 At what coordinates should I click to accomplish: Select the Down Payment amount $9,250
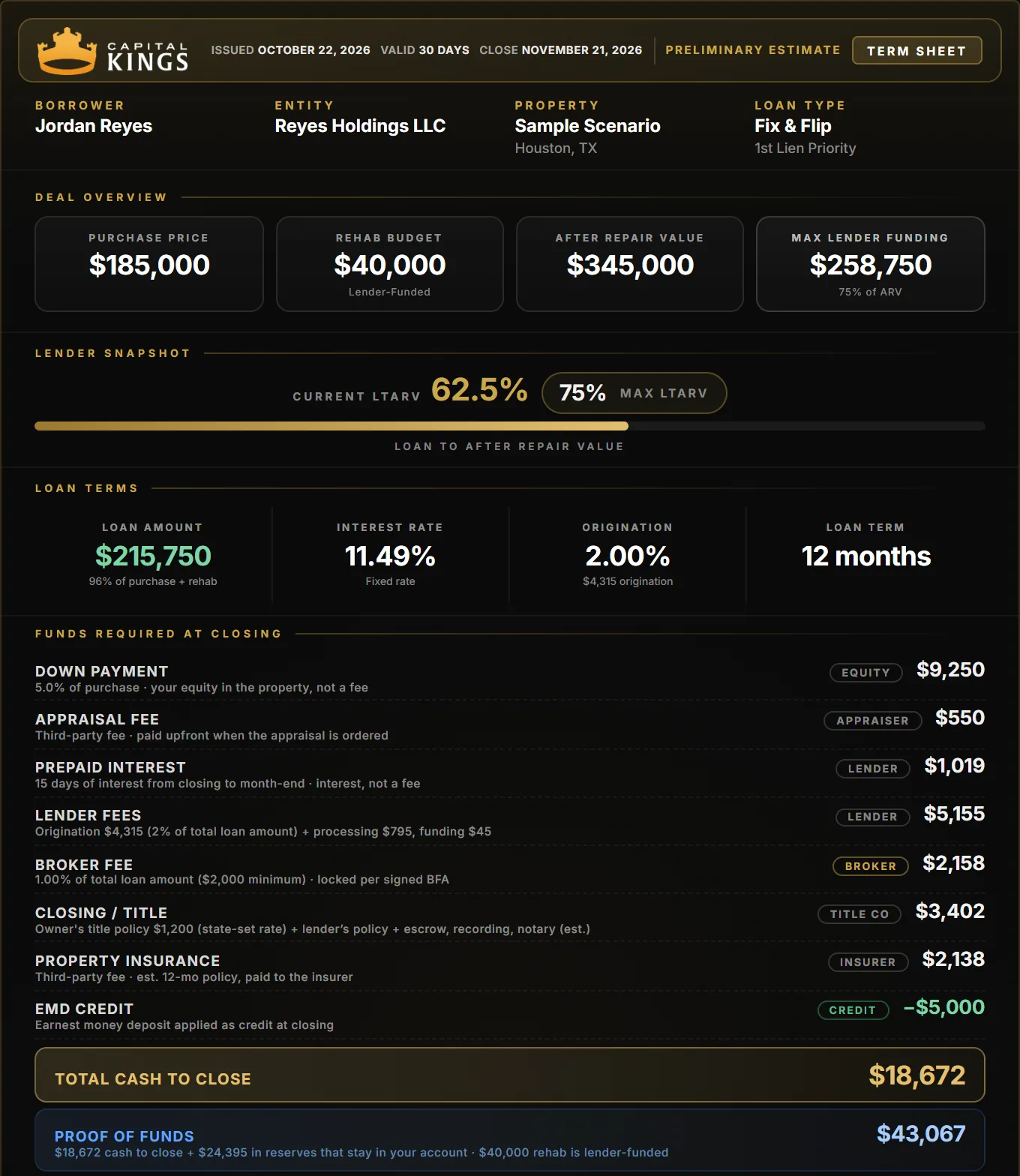coord(950,670)
